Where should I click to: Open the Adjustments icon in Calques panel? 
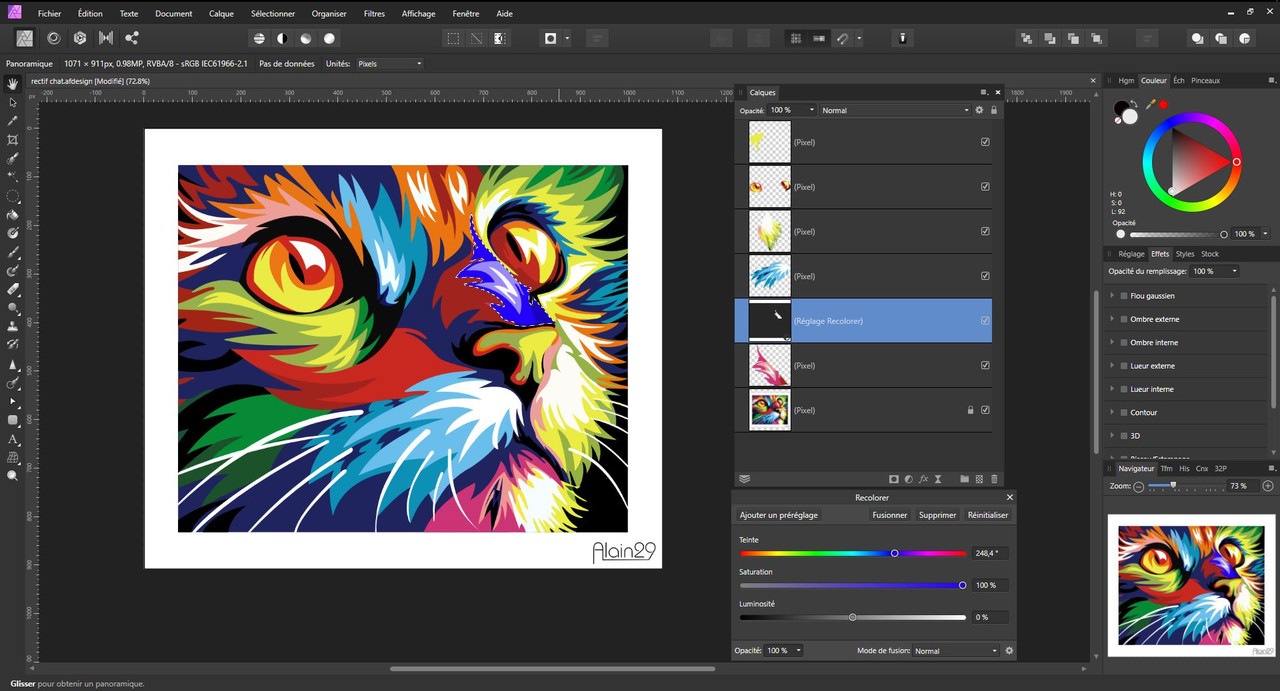pyautogui.click(x=908, y=479)
